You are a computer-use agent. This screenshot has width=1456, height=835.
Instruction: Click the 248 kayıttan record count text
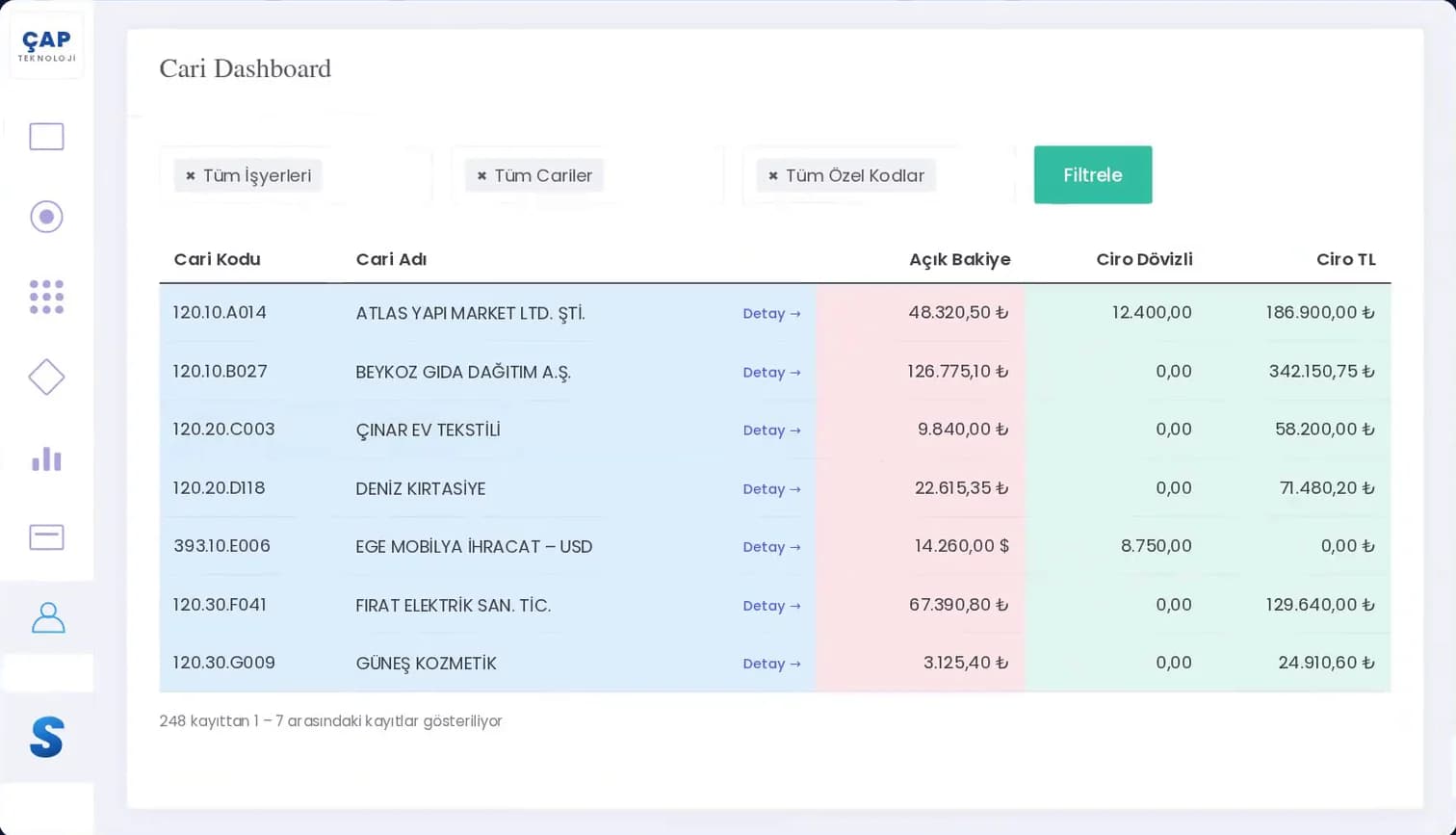[x=330, y=721]
